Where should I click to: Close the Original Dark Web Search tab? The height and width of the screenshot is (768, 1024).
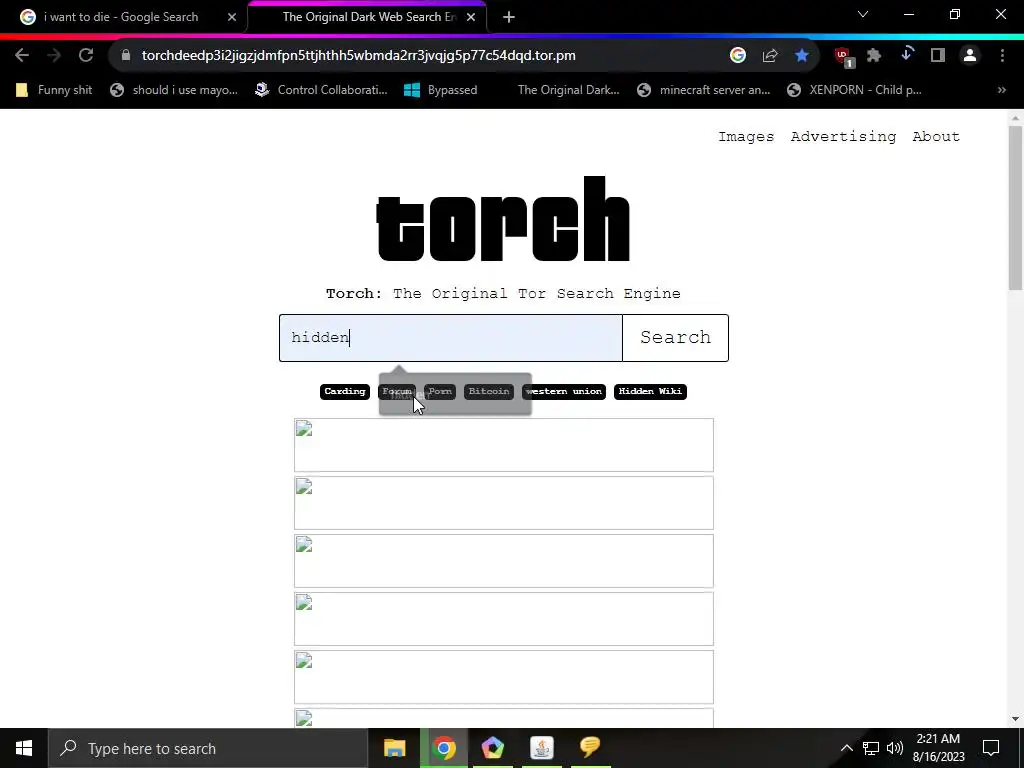pos(471,18)
